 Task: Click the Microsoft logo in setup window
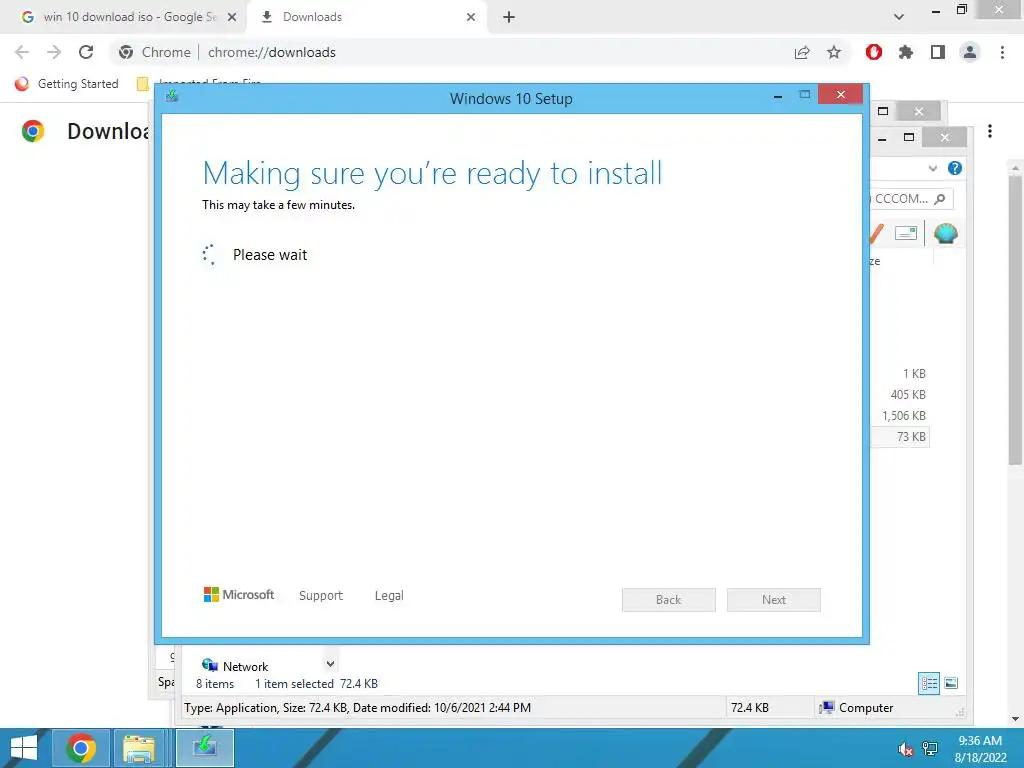[x=239, y=595]
